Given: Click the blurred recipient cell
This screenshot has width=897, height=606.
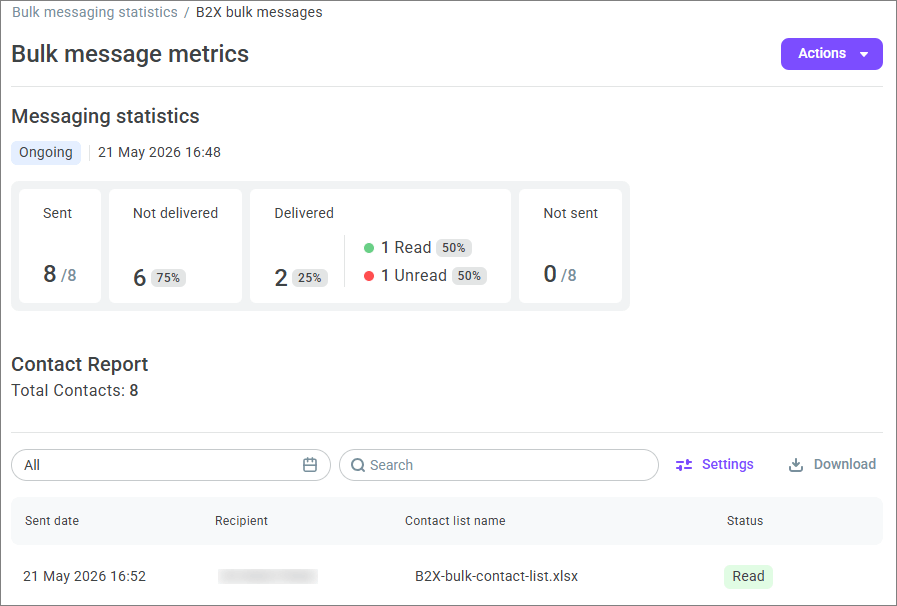Looking at the screenshot, I should point(268,576).
